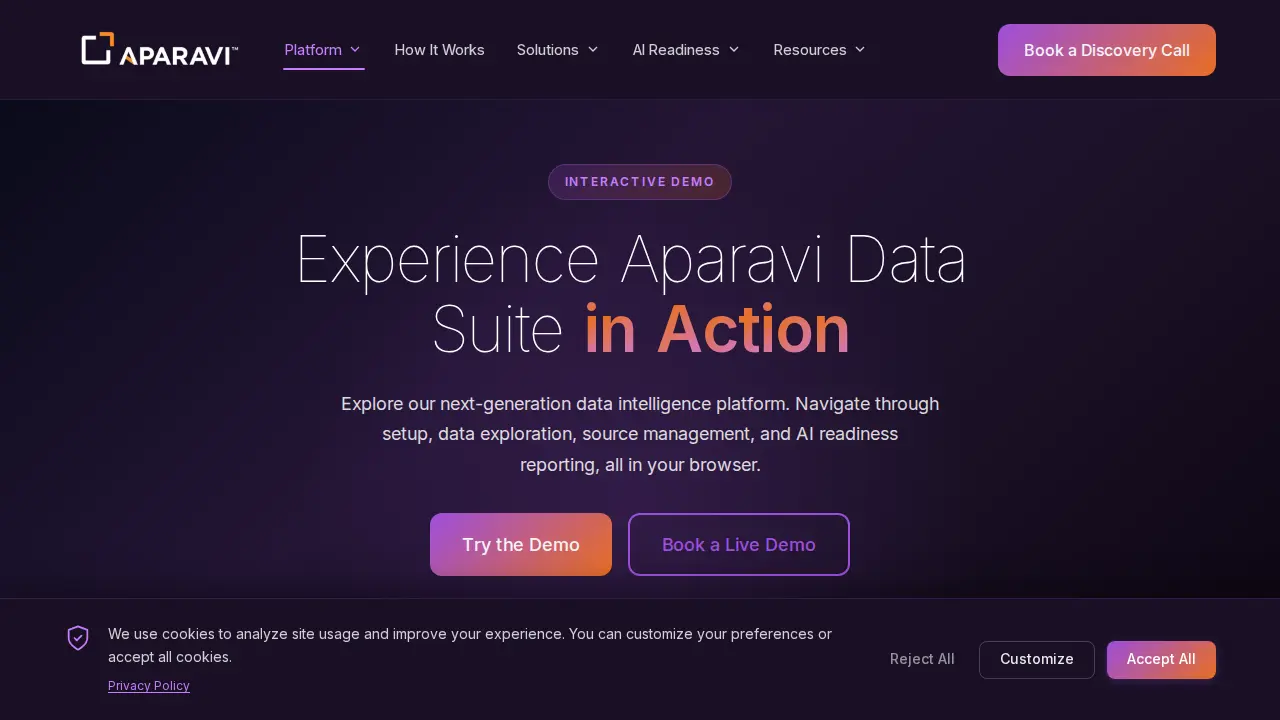Click Book a Live Demo button
Screen dimensions: 1280x720
click(x=739, y=544)
